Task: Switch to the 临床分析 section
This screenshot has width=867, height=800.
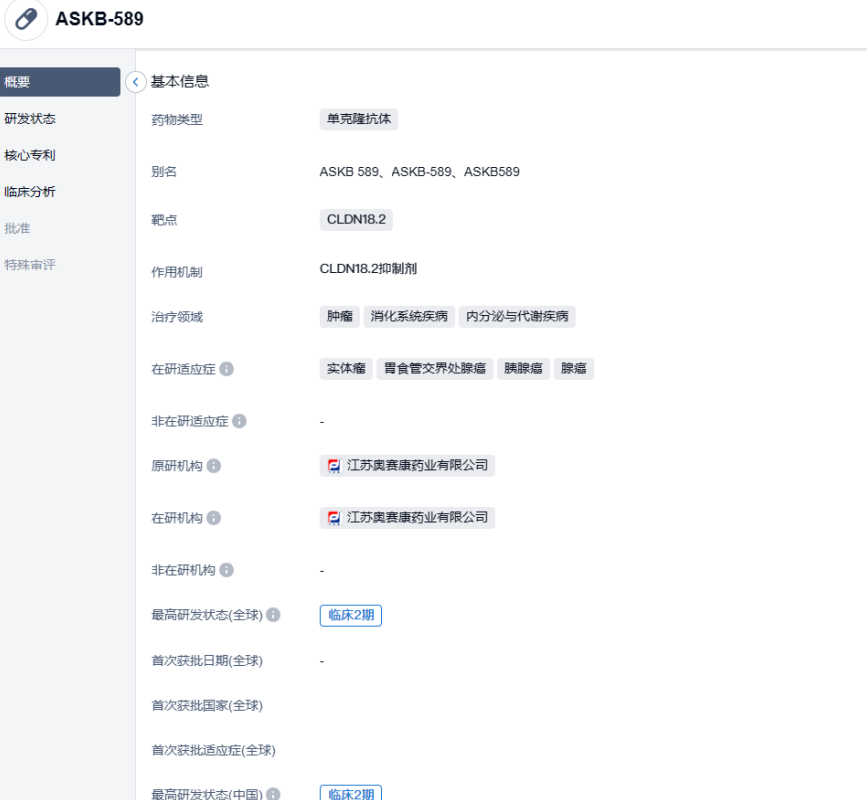Action: tap(30, 192)
